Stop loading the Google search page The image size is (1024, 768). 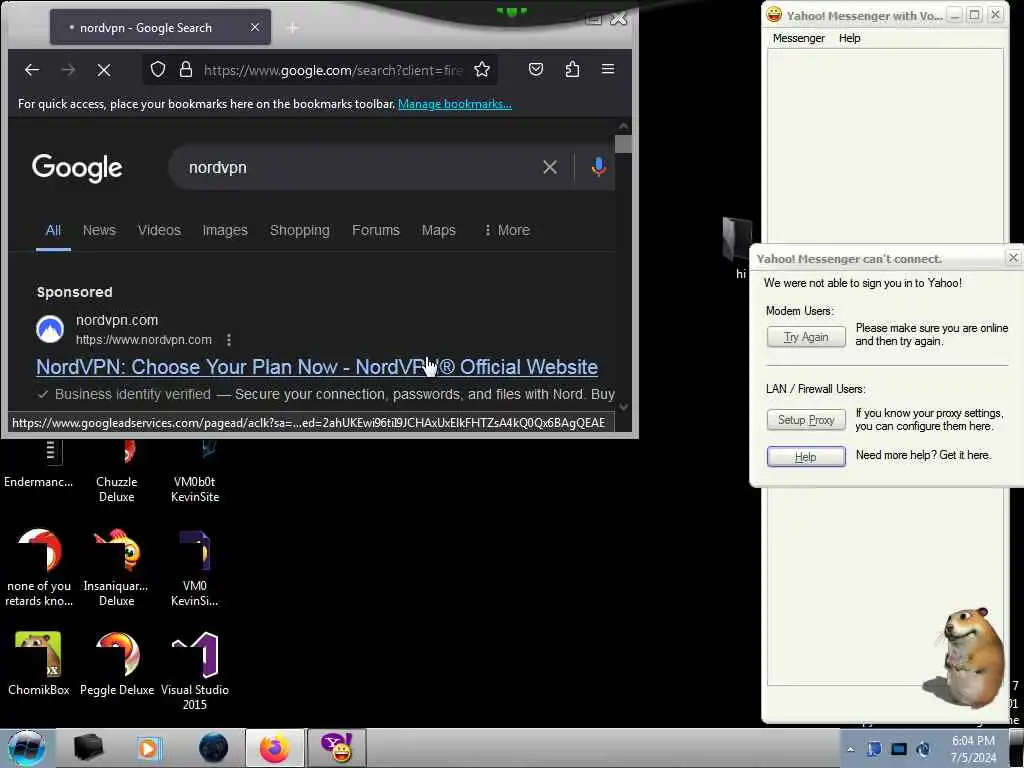[x=104, y=70]
